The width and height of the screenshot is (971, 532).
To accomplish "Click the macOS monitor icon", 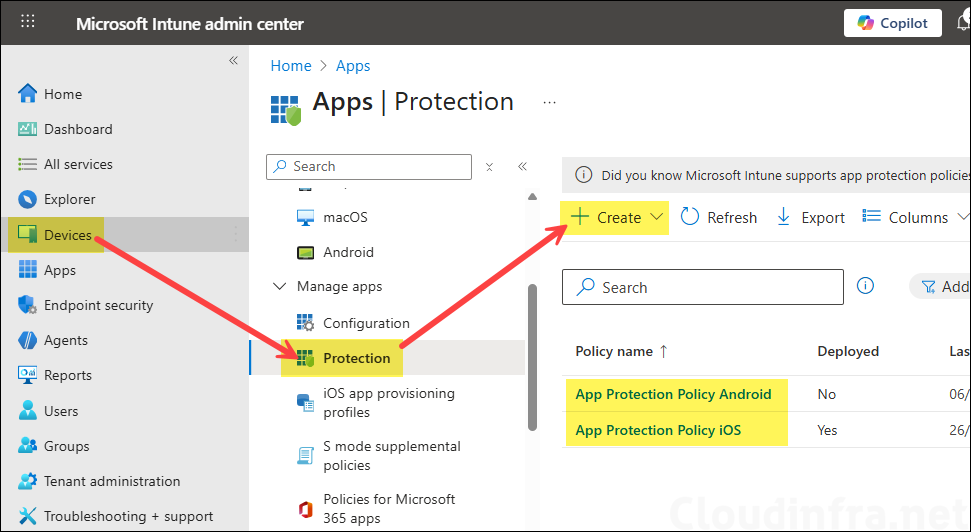I will [x=305, y=217].
